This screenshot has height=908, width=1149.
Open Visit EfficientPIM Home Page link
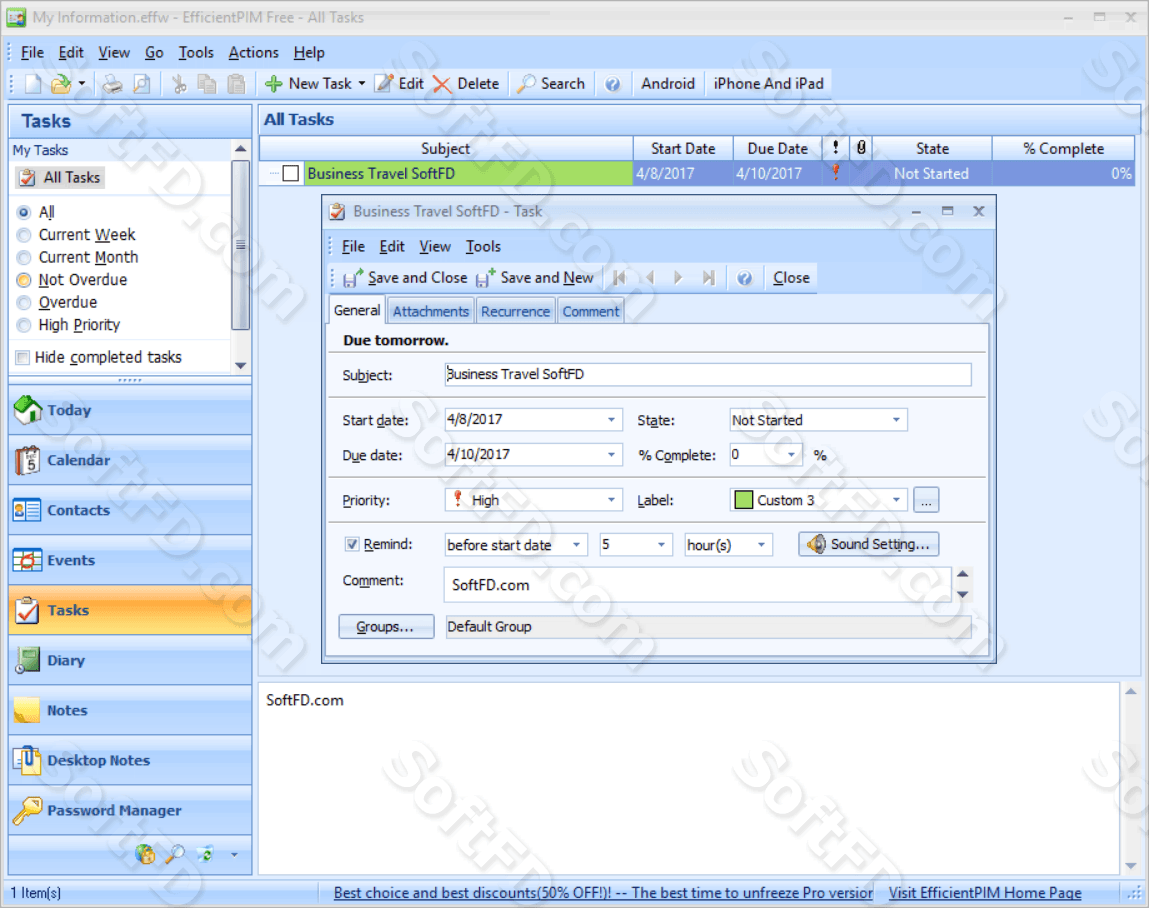pos(985,893)
